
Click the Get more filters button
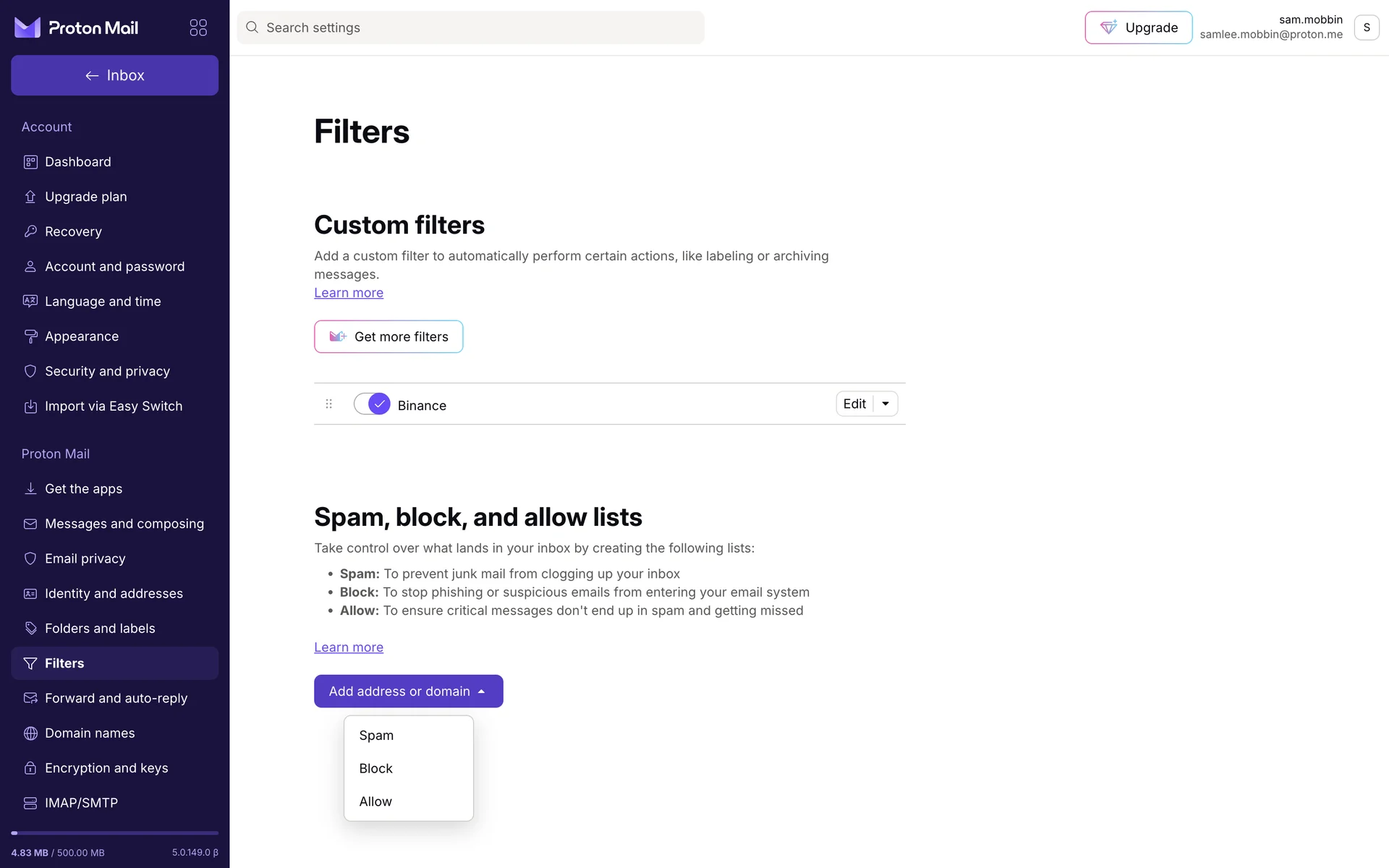click(388, 337)
